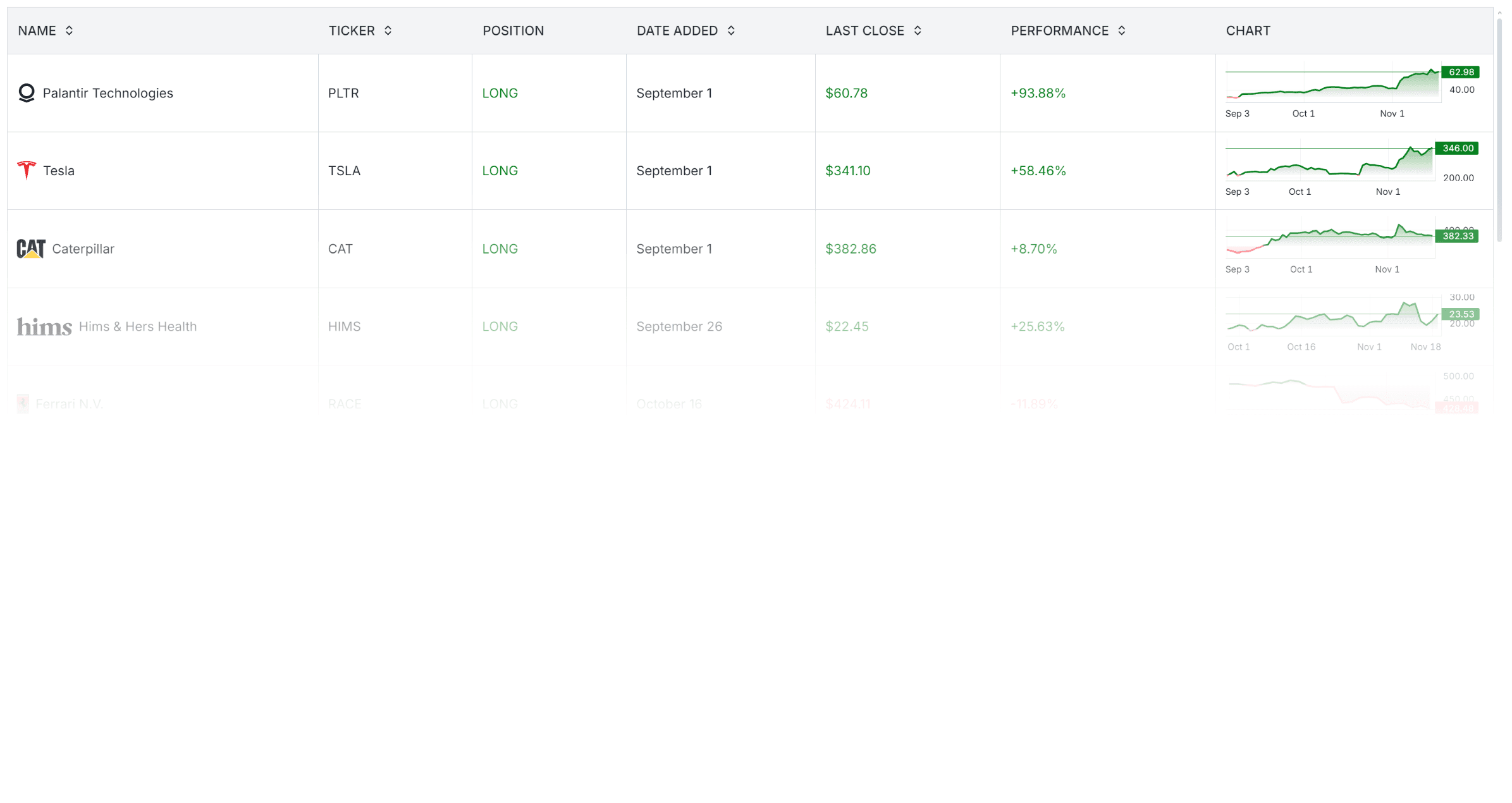Screen dimensions: 1512x803
Task: Click the vertical scrollbar thumb at right edge
Action: click(x=1499, y=130)
